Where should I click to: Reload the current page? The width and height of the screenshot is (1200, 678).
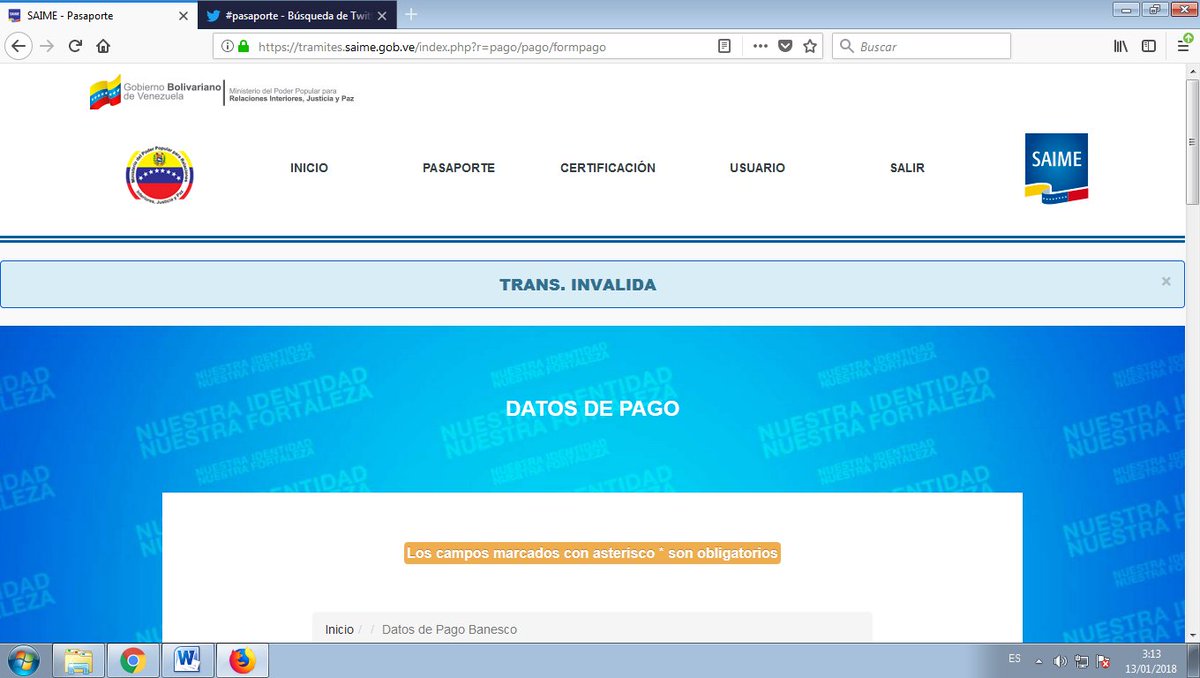[75, 46]
